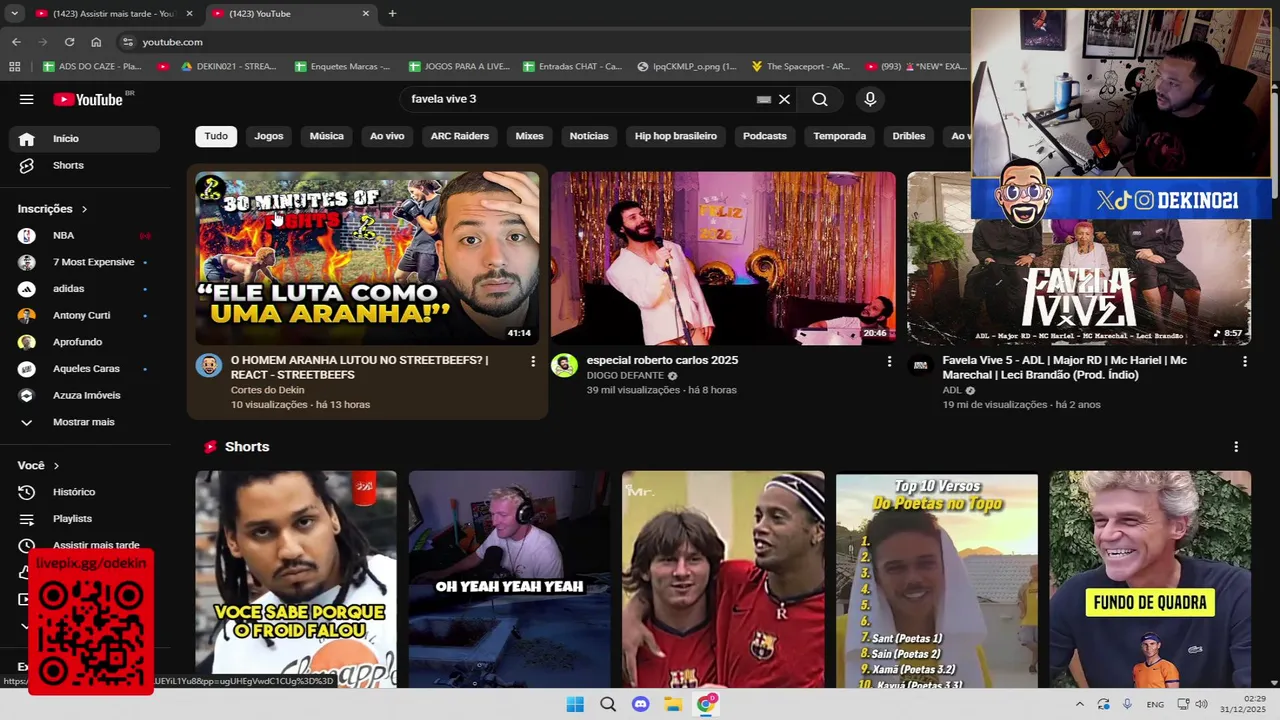
Task: Select the ARC Raiders filter chip
Action: point(460,136)
